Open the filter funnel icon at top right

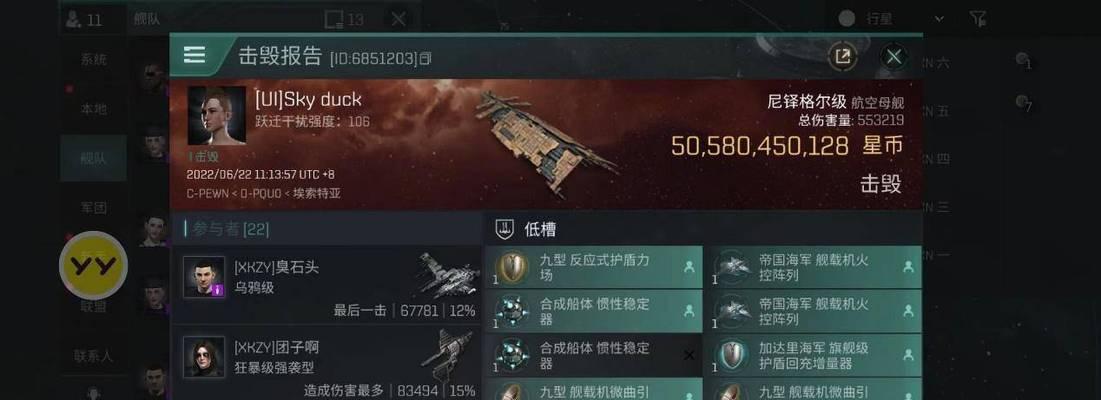tap(977, 19)
